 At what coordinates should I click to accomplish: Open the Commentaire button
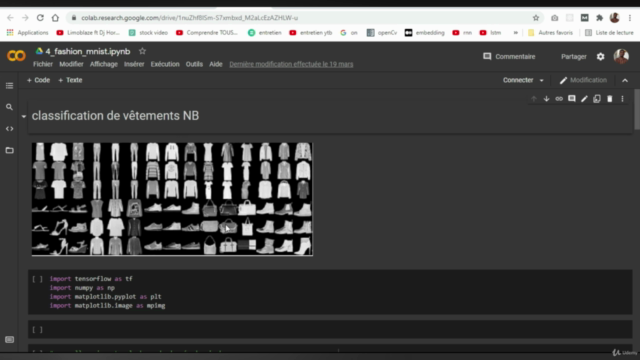click(x=509, y=57)
